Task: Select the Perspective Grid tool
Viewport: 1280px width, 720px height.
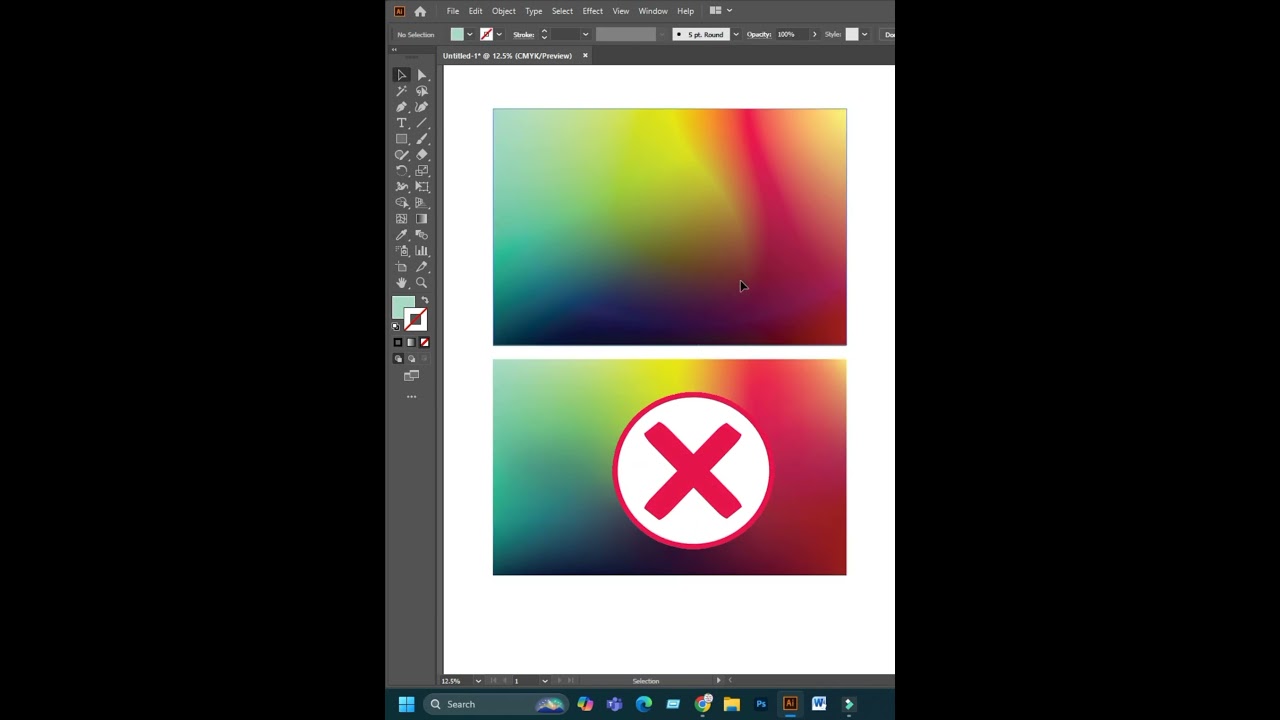Action: tap(422, 203)
